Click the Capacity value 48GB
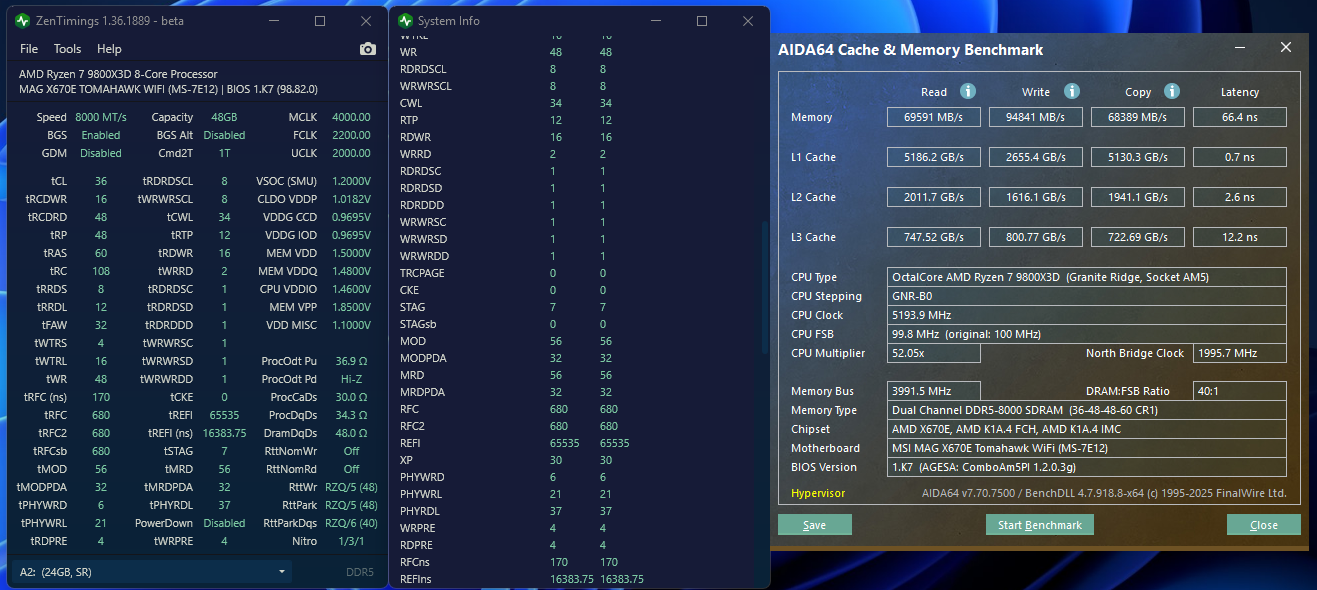The height and width of the screenshot is (590, 1317). point(224,117)
